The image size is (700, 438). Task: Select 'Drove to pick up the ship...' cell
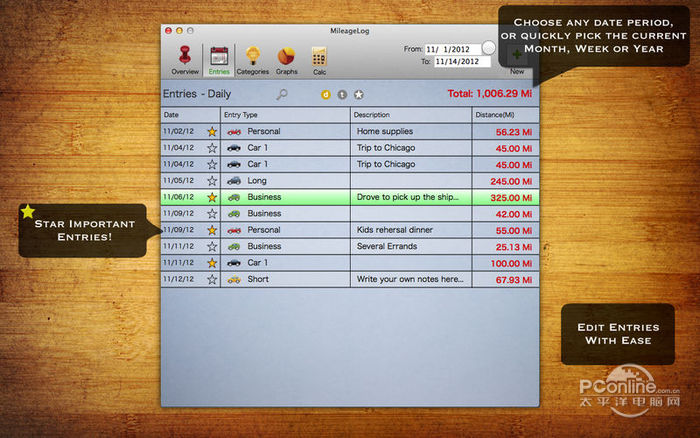click(x=411, y=197)
